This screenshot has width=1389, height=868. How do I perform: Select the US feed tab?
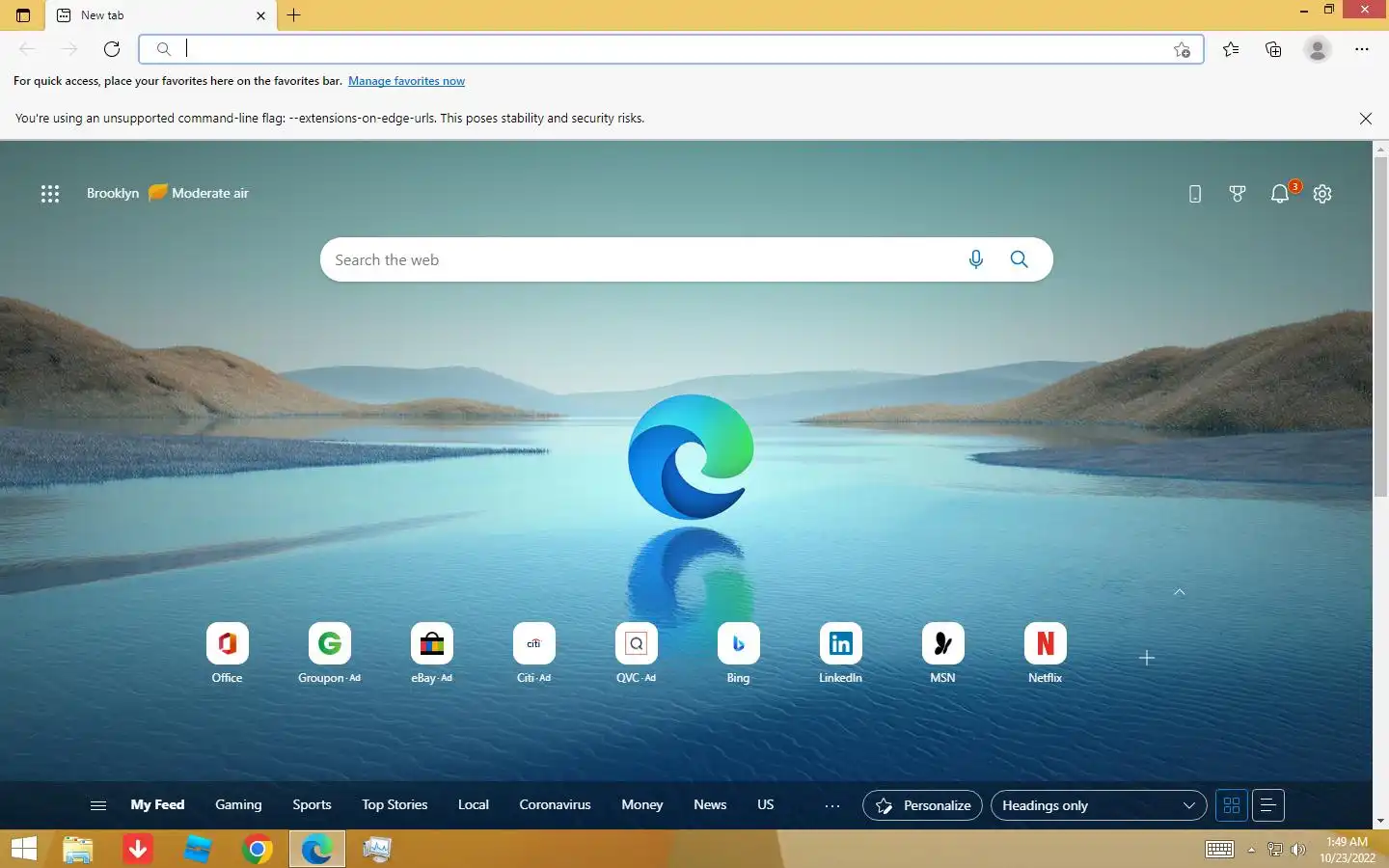coord(766,805)
